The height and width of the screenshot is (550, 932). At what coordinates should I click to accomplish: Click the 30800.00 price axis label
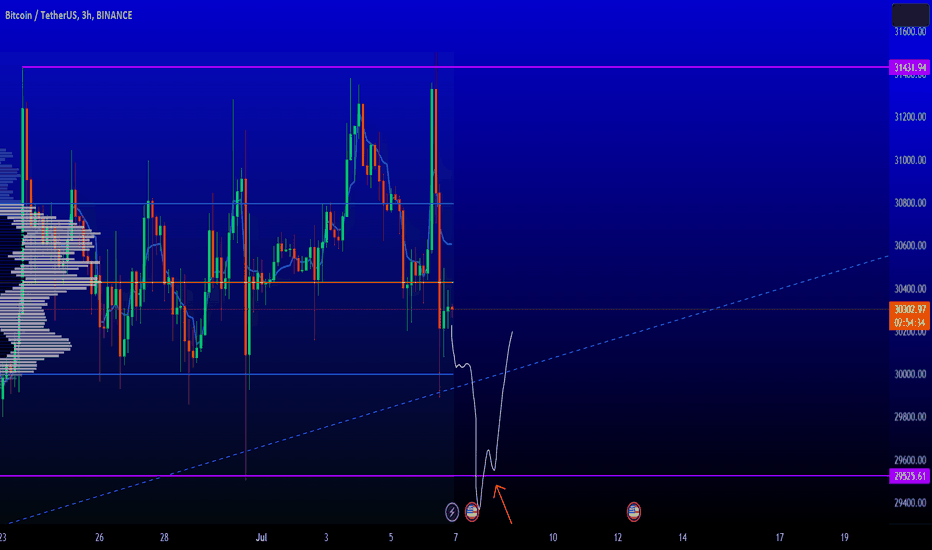click(909, 203)
